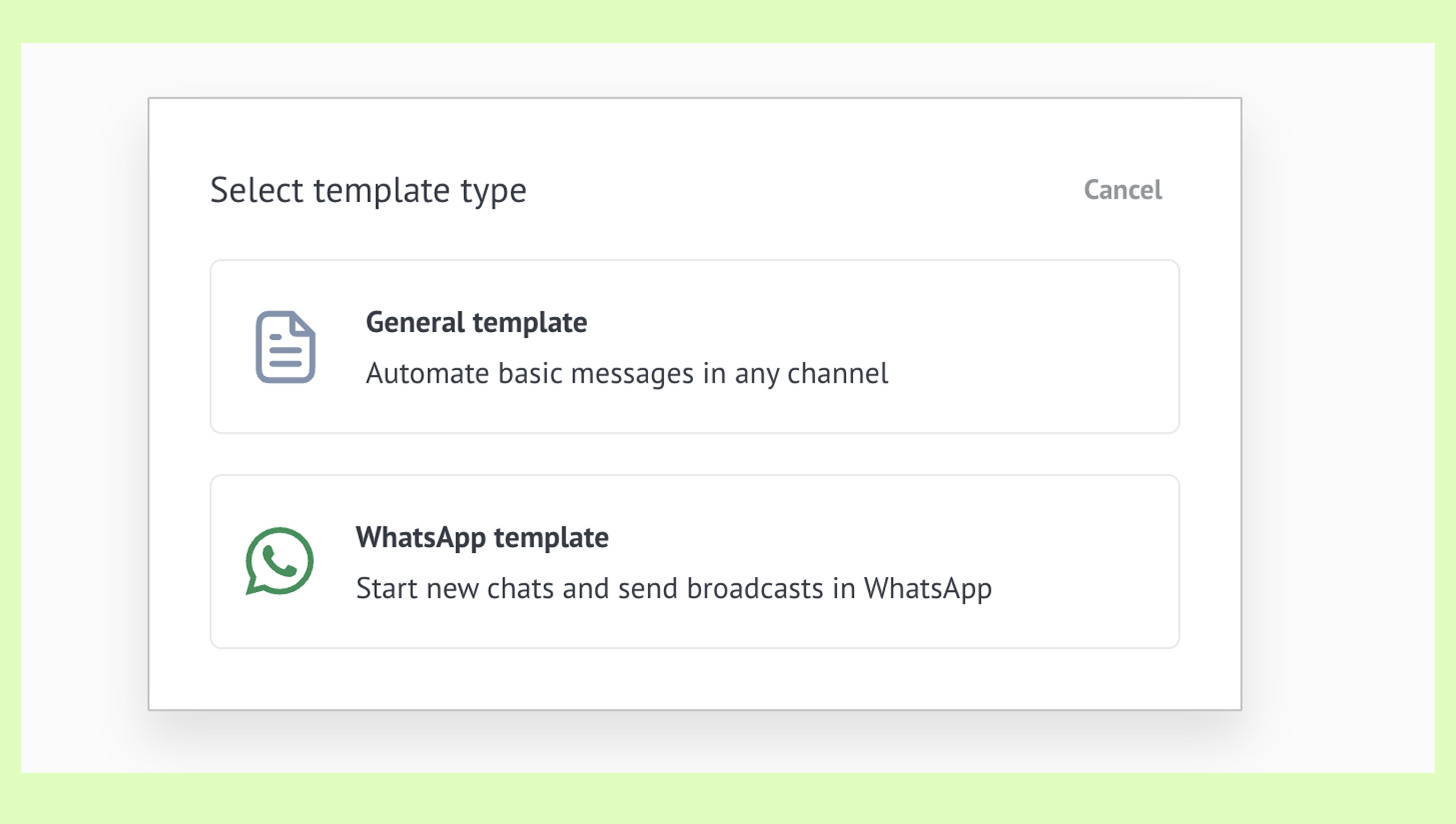Click the light green border above the dialog

(x=728, y=20)
